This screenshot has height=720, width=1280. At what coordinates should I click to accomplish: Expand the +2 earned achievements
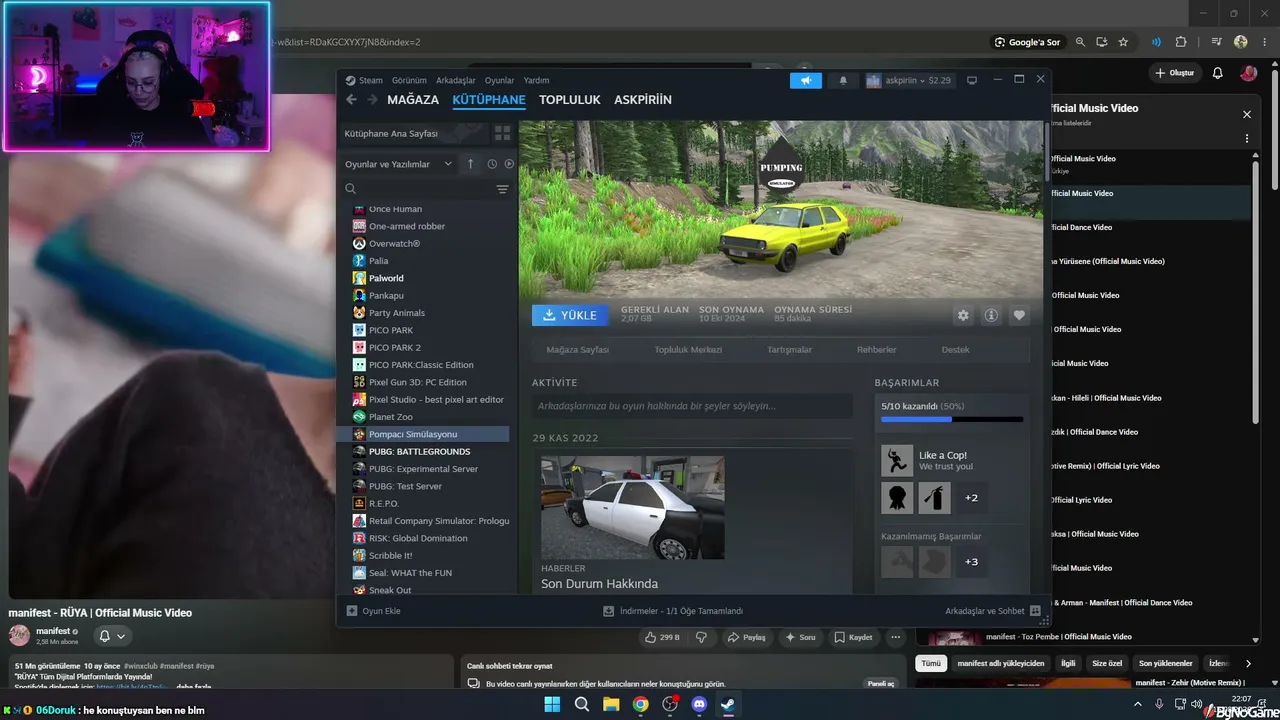pos(971,498)
